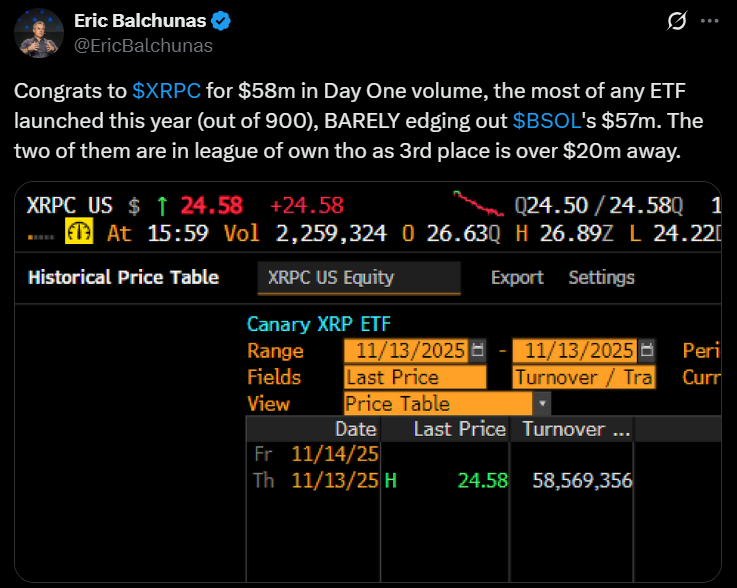Expand the Price Table view dropdown arrow
The image size is (737, 588).
pyautogui.click(x=541, y=404)
